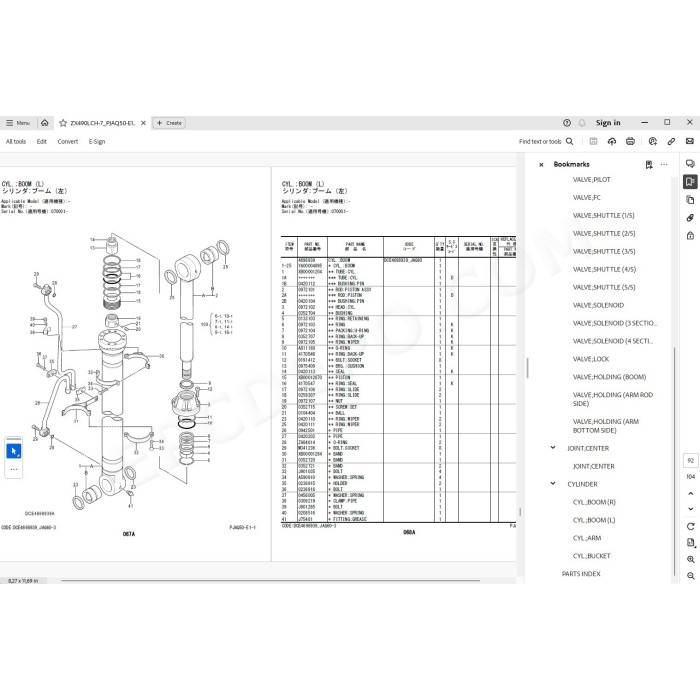The height and width of the screenshot is (700, 700).
Task: Open the Edit menu
Action: coord(42,142)
